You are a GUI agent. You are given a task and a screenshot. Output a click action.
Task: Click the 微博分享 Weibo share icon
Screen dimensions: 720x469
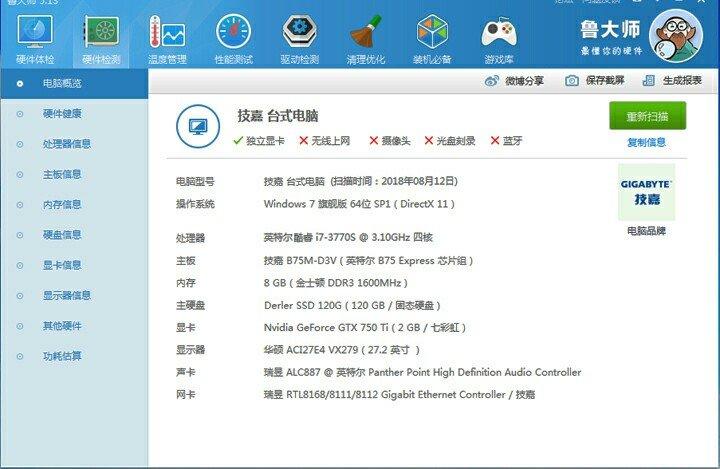492,81
